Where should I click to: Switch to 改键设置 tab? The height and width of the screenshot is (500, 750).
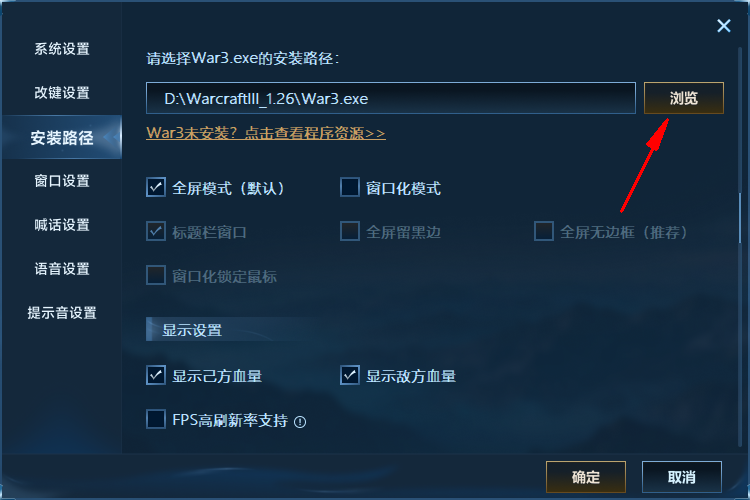pyautogui.click(x=62, y=93)
